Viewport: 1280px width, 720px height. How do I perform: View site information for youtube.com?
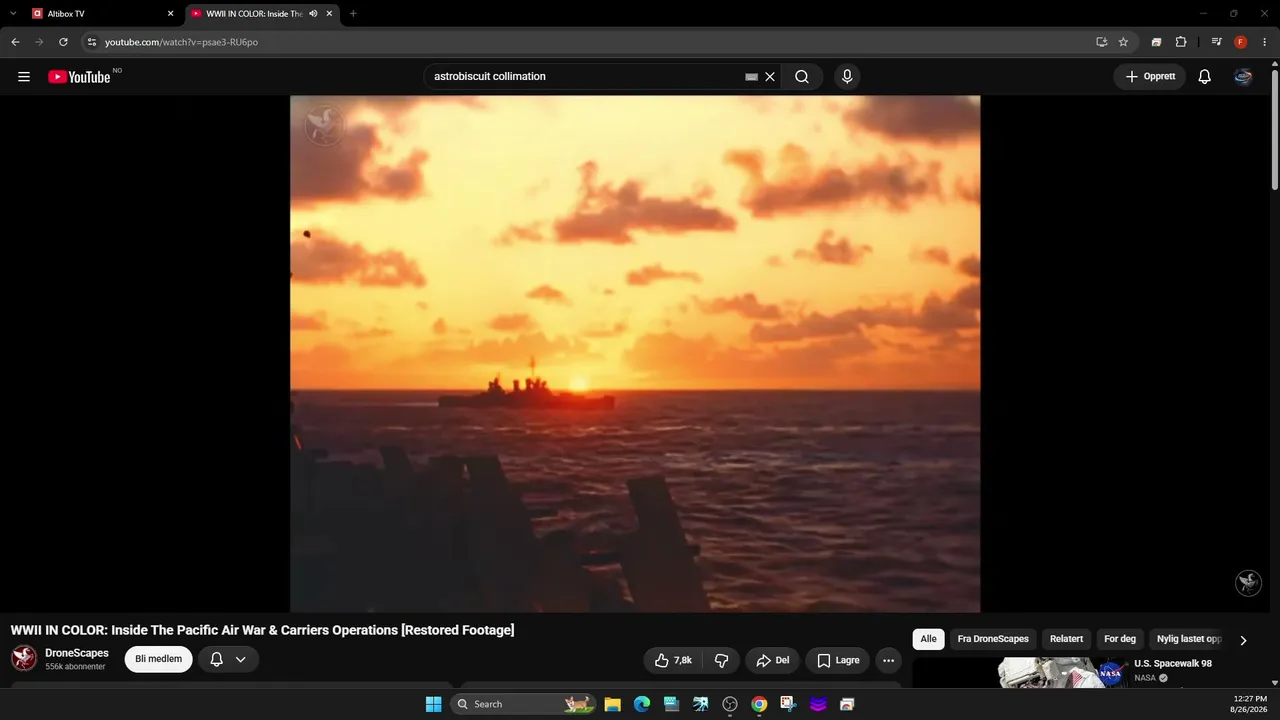(91, 42)
